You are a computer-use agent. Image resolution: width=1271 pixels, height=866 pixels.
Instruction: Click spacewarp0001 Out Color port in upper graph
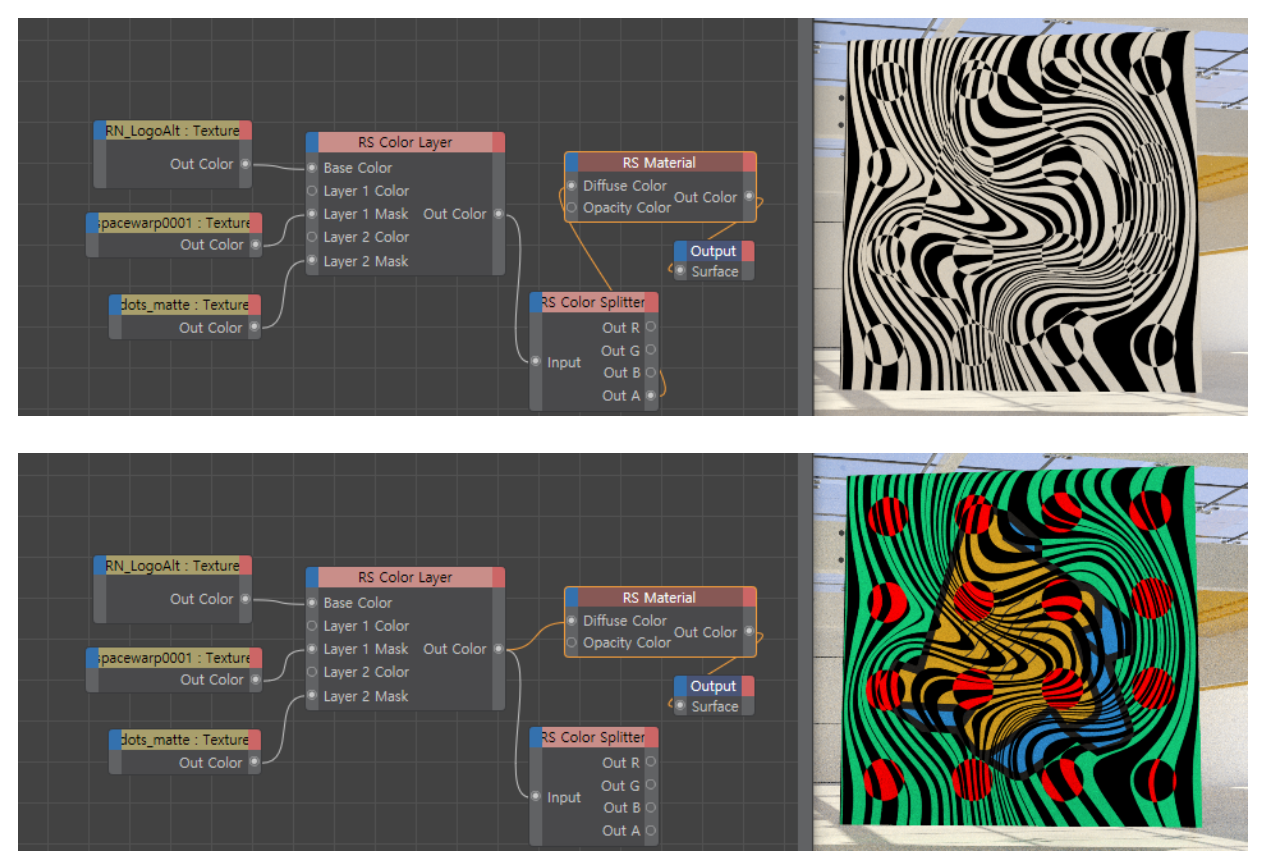pyautogui.click(x=255, y=244)
